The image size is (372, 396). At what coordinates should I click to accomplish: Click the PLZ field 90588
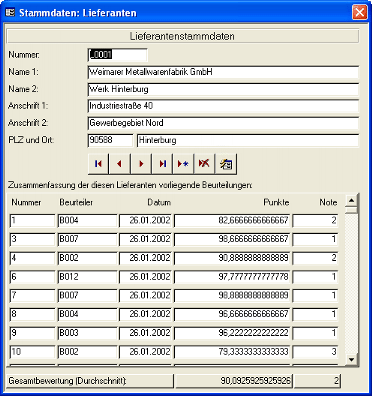[110, 140]
